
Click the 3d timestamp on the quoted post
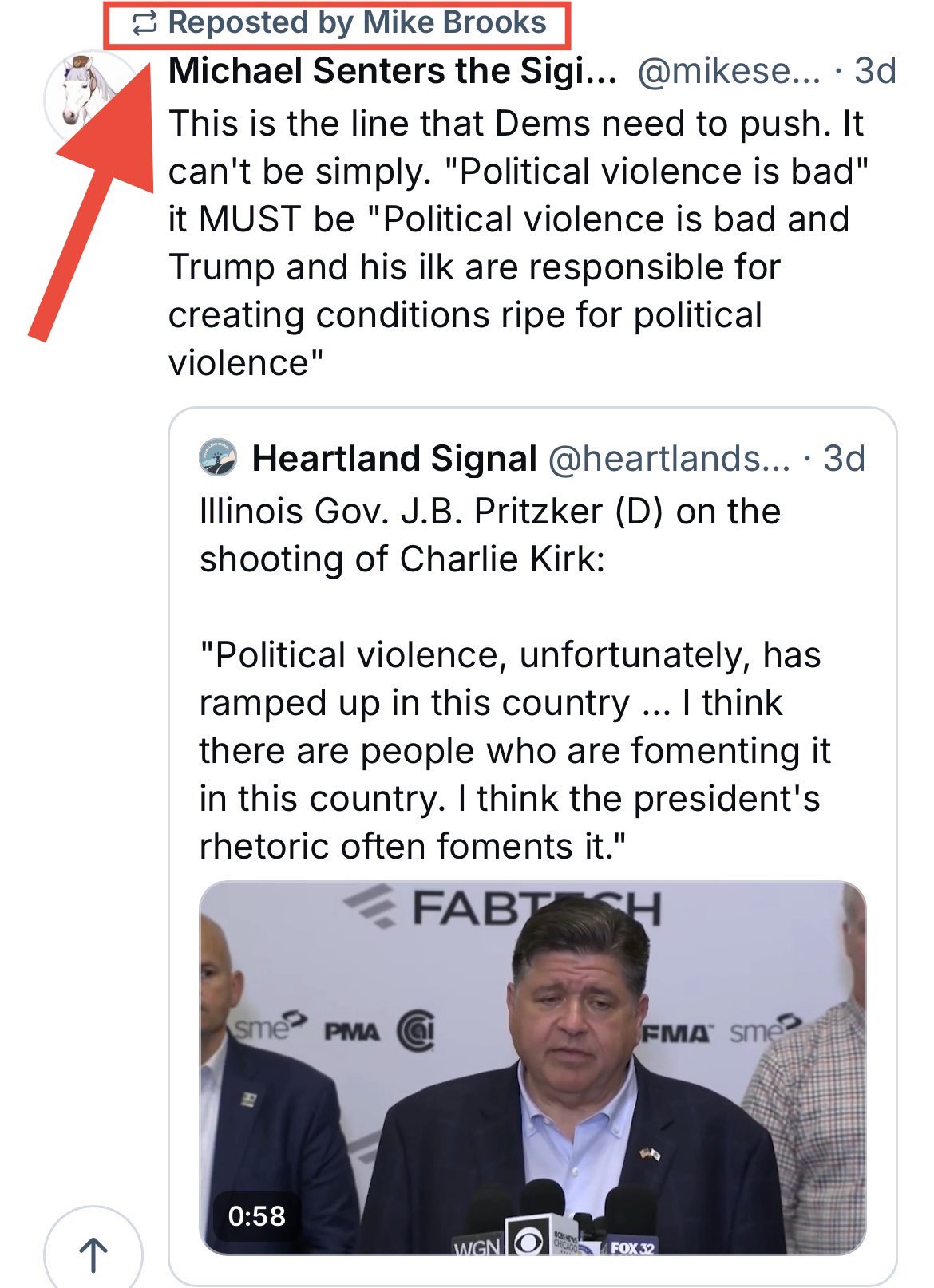tap(844, 459)
